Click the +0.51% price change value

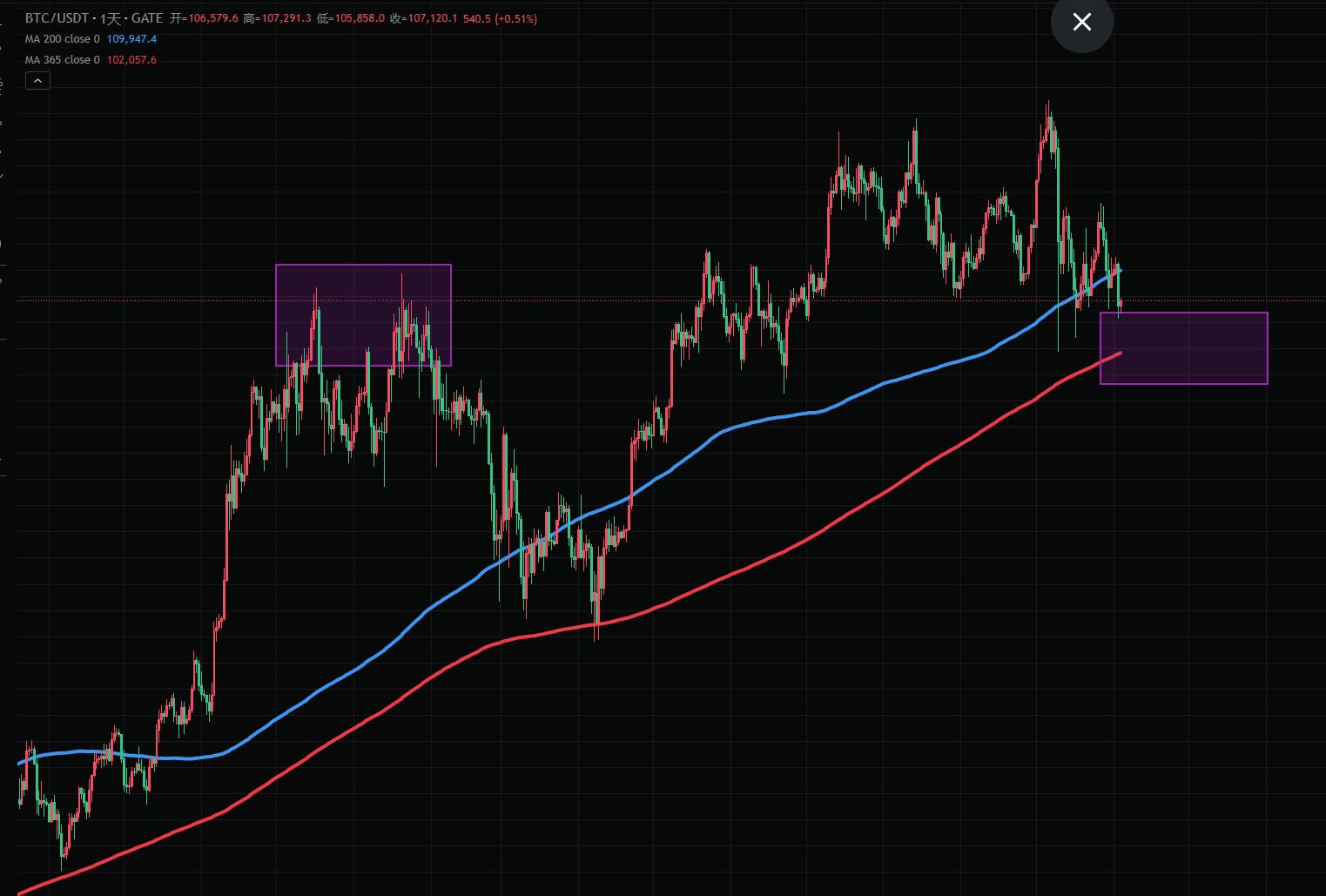(x=517, y=18)
